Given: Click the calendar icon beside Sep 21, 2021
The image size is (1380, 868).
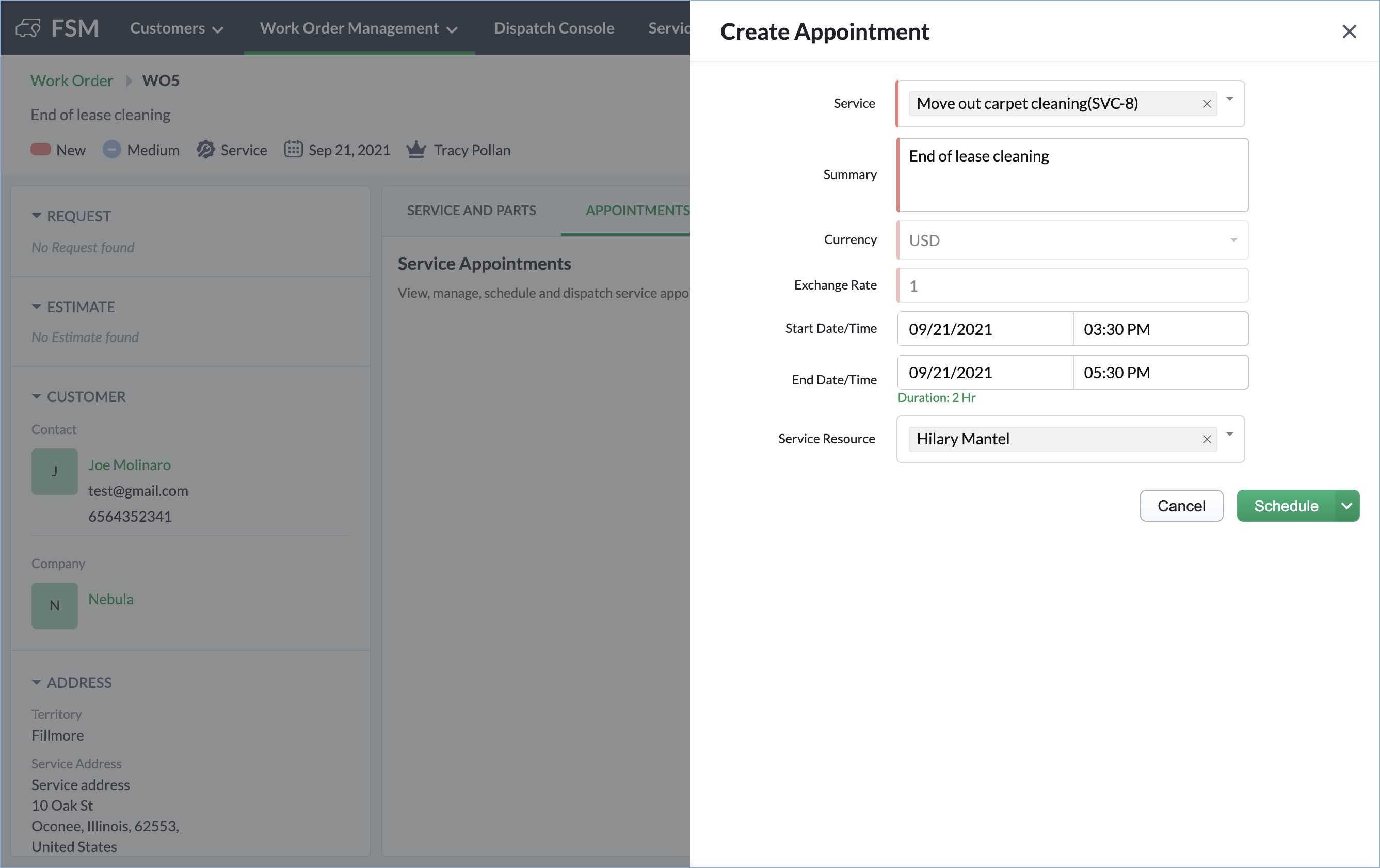Looking at the screenshot, I should pos(294,150).
